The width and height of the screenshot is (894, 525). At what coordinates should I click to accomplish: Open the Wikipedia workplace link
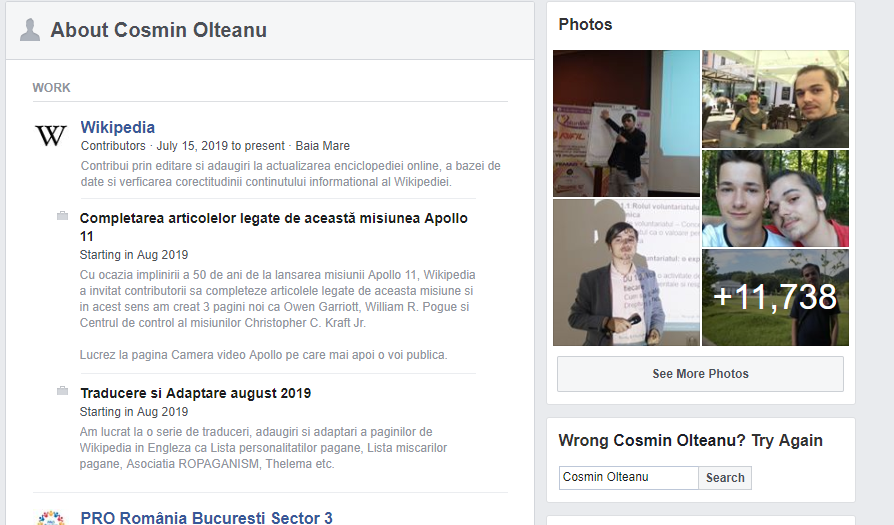(x=117, y=127)
